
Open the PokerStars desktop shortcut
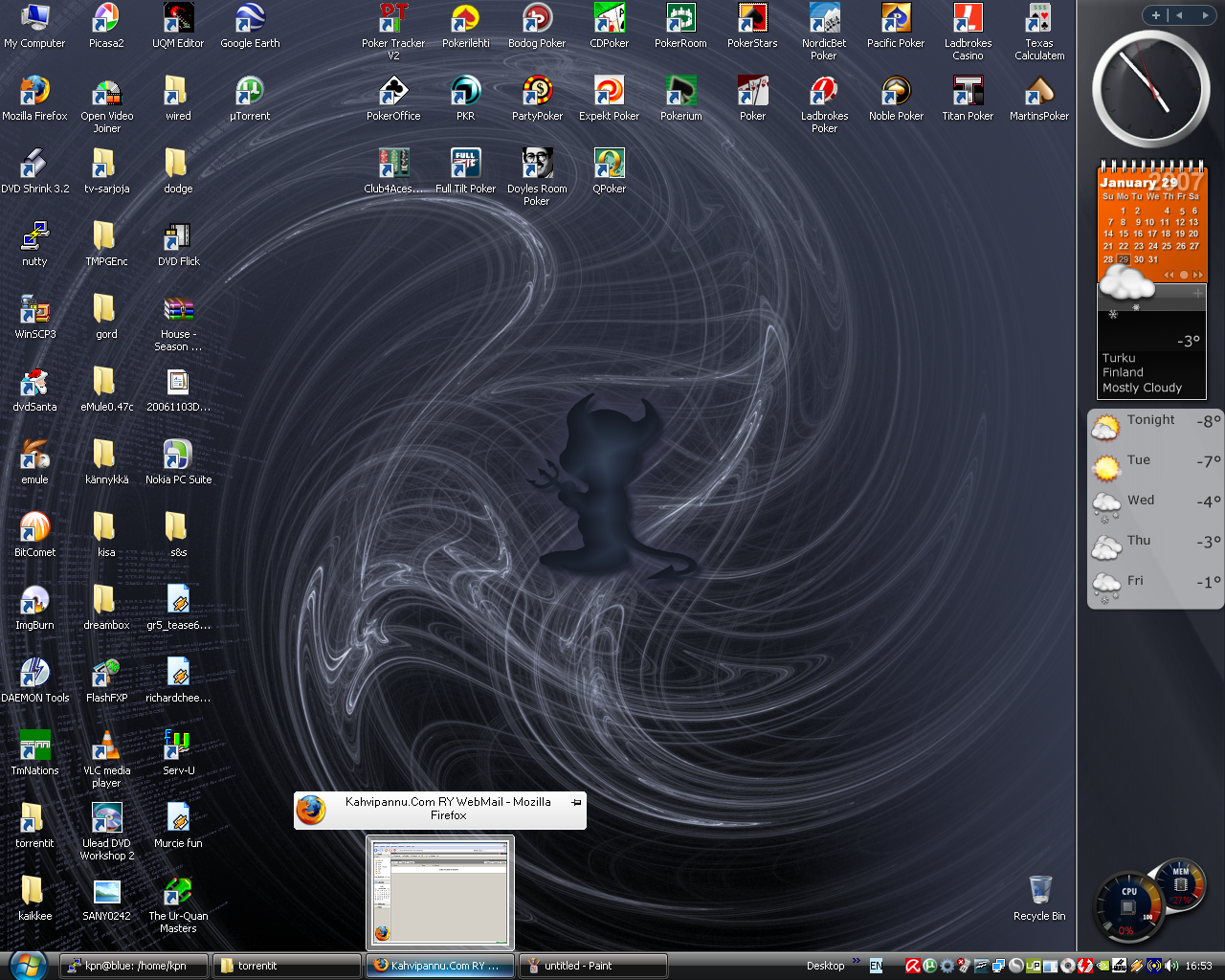tap(752, 19)
